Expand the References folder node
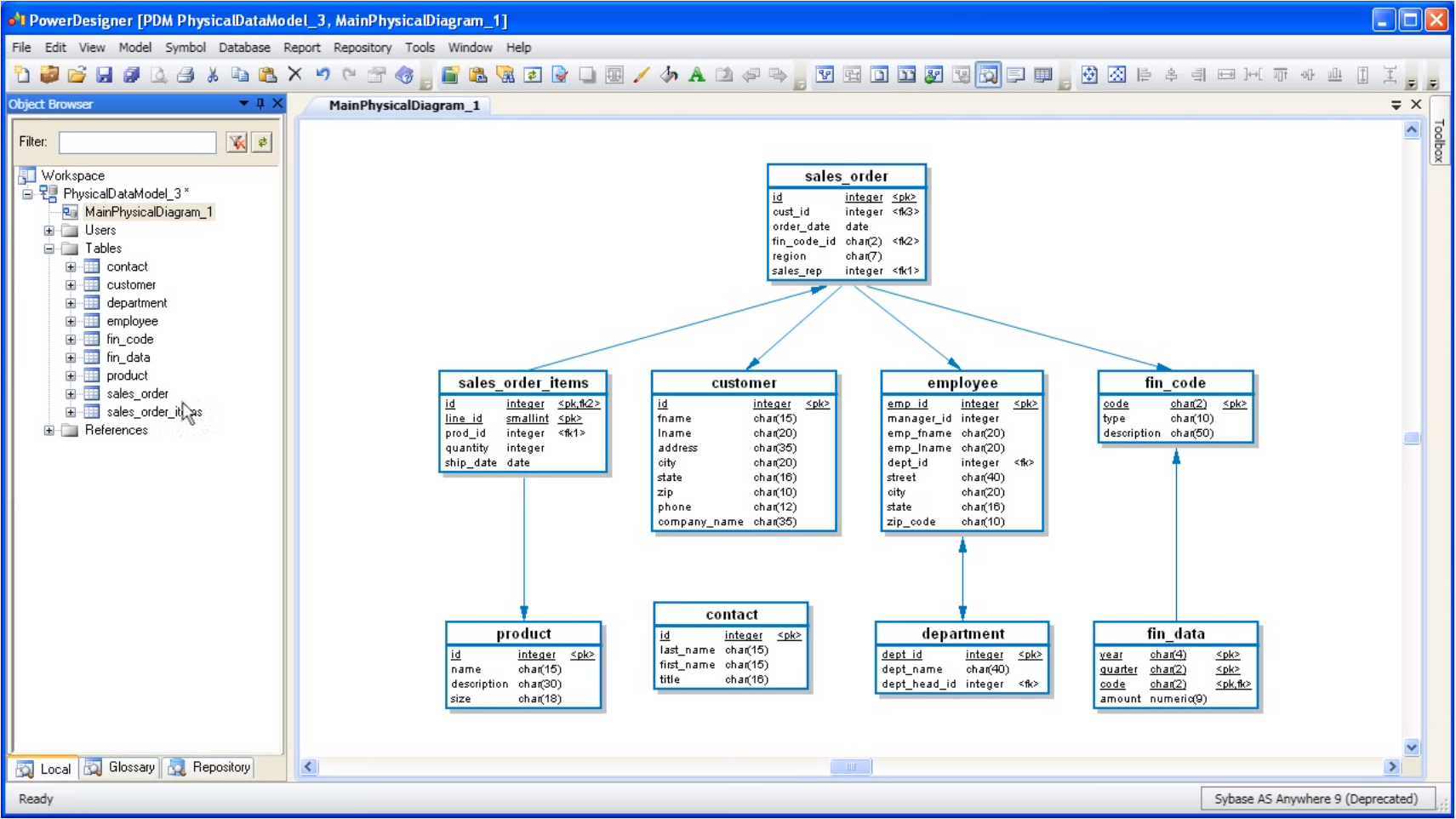The height and width of the screenshot is (819, 1456). [x=49, y=431]
